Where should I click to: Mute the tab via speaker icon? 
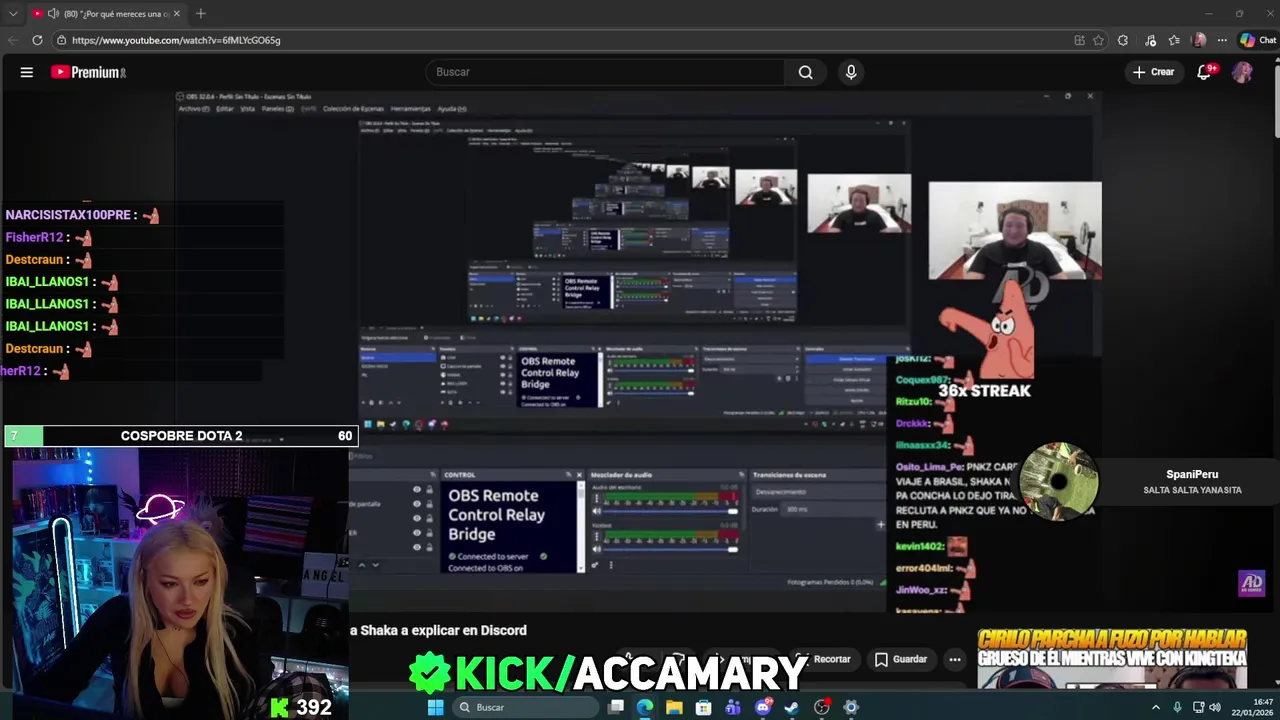[53, 14]
